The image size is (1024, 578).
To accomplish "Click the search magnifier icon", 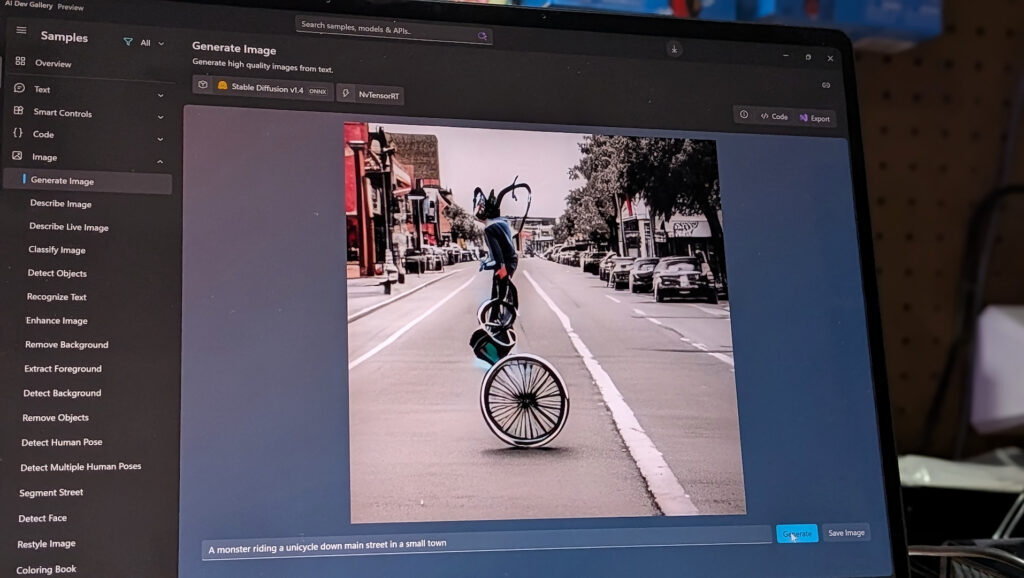I will (483, 36).
